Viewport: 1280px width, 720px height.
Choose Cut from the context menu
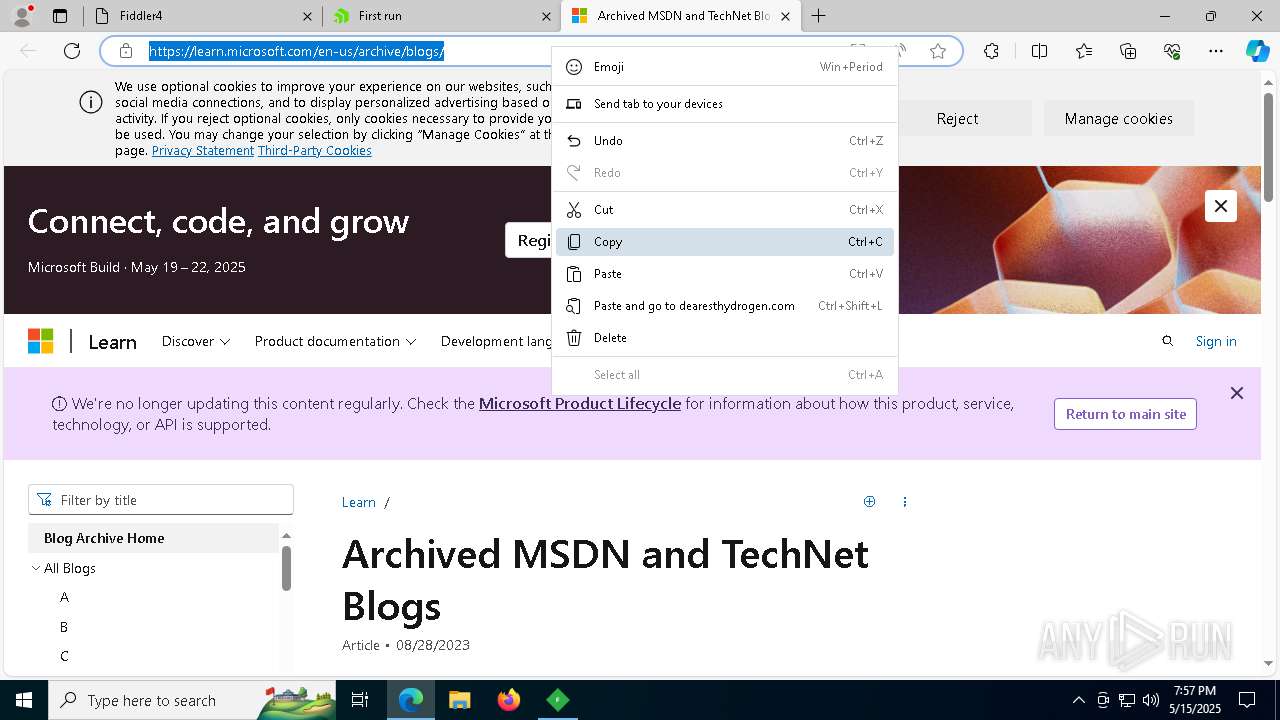[725, 210]
